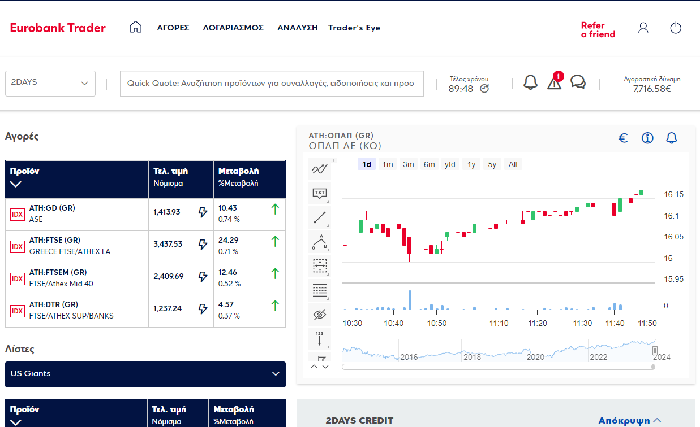The width and height of the screenshot is (700, 427).
Task: Set a price alert bell on ΟΠΑΠ chart
Action: pyautogui.click(x=671, y=138)
